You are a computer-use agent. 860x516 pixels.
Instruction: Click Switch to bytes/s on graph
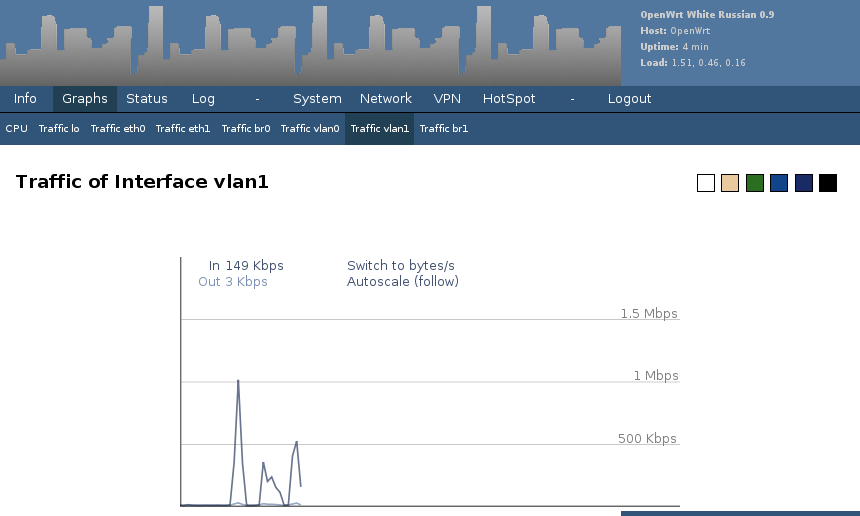point(400,266)
